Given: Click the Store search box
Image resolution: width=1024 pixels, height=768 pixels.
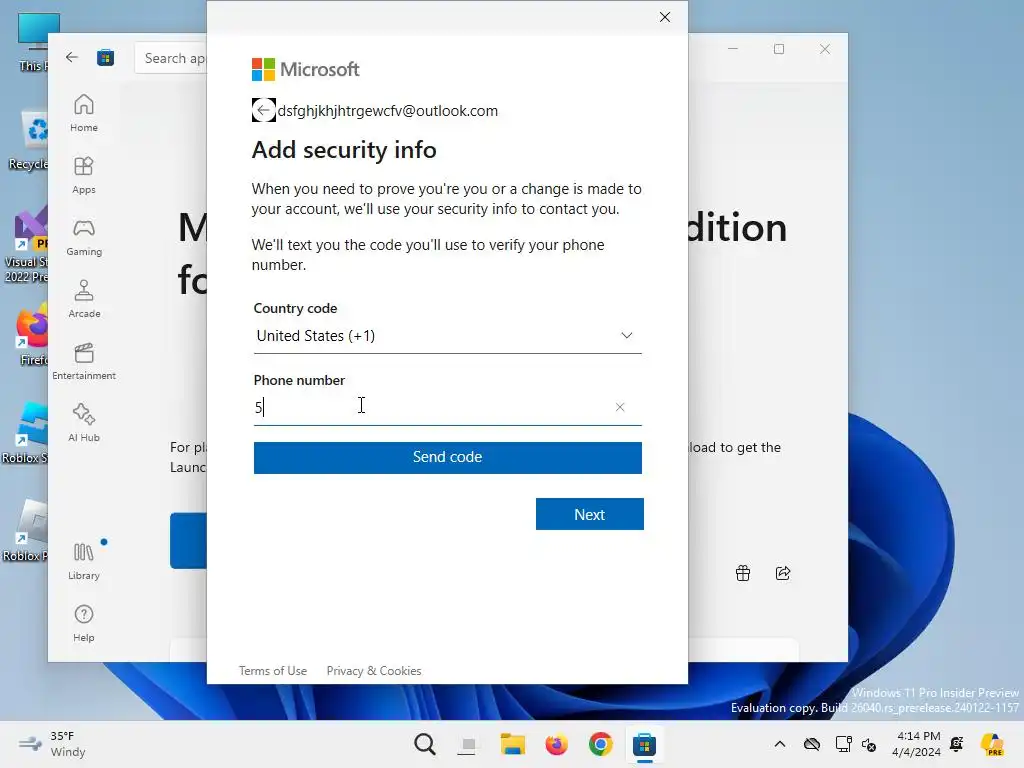Looking at the screenshot, I should pyautogui.click(x=171, y=58).
